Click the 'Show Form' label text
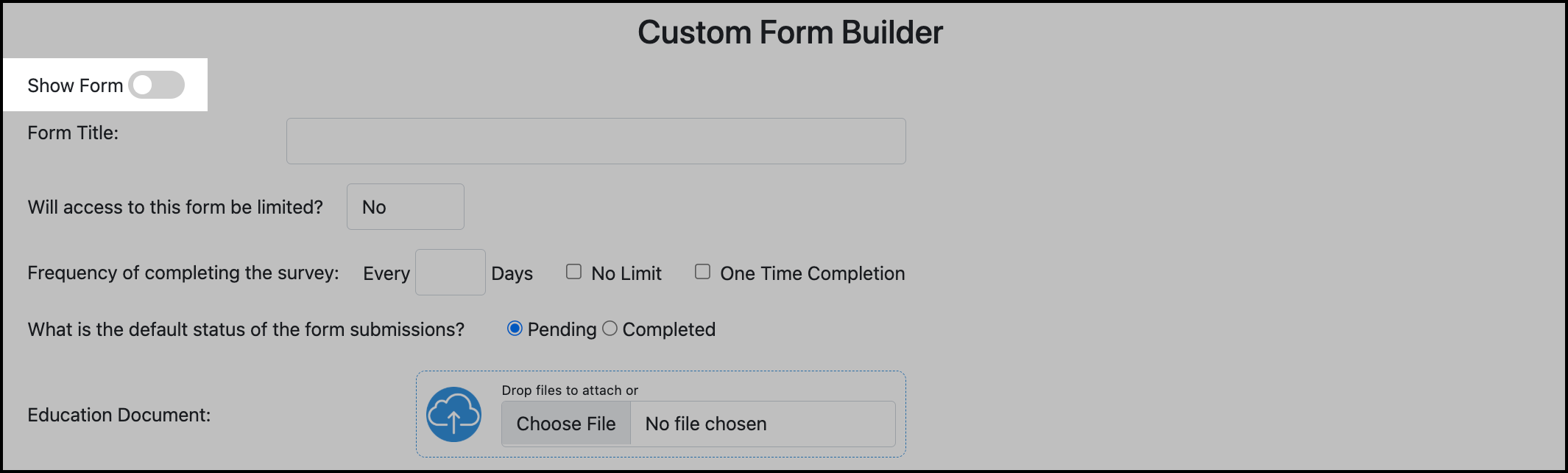This screenshot has width=1568, height=473. pyautogui.click(x=75, y=85)
